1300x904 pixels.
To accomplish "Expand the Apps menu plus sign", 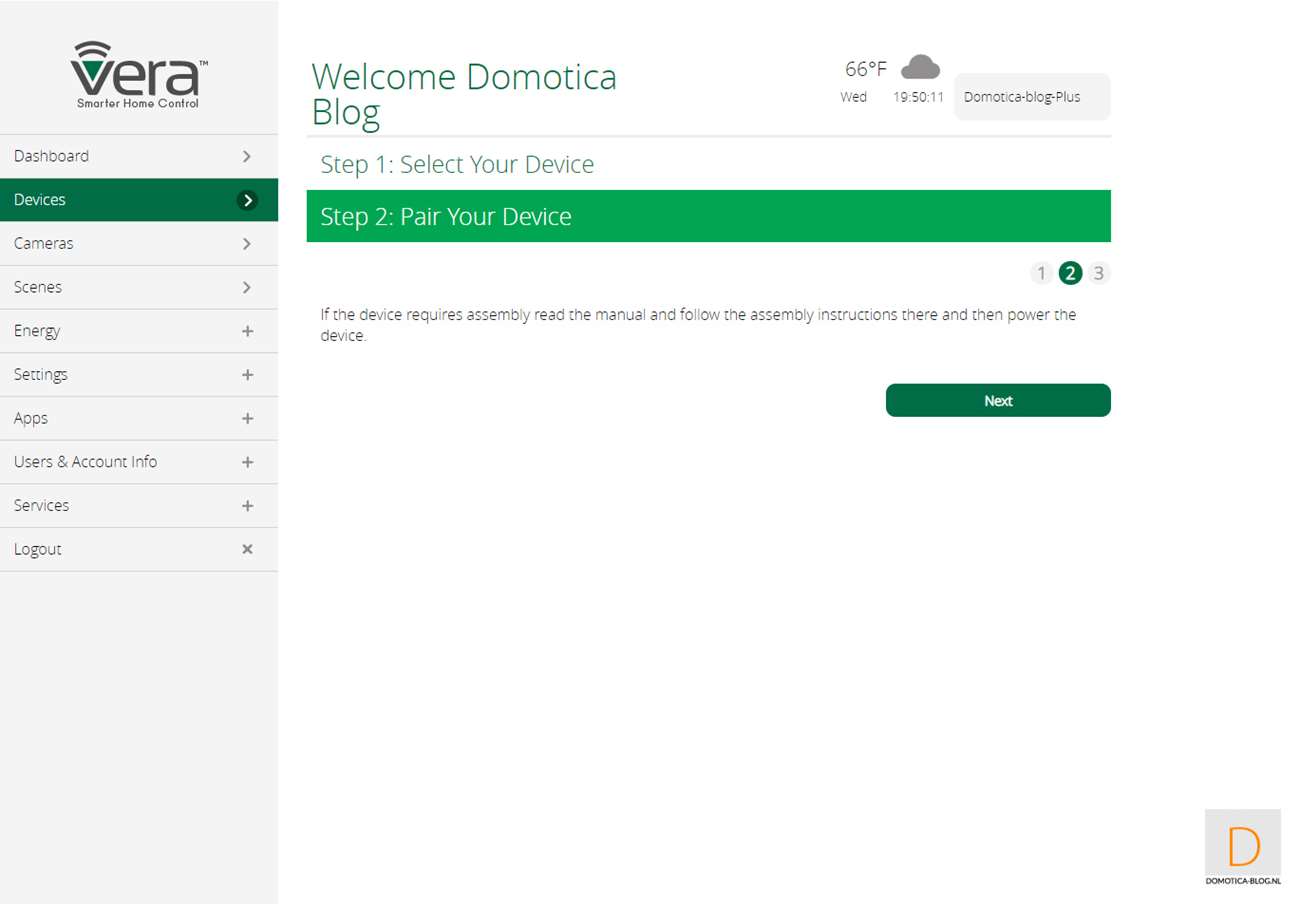I will 247,418.
